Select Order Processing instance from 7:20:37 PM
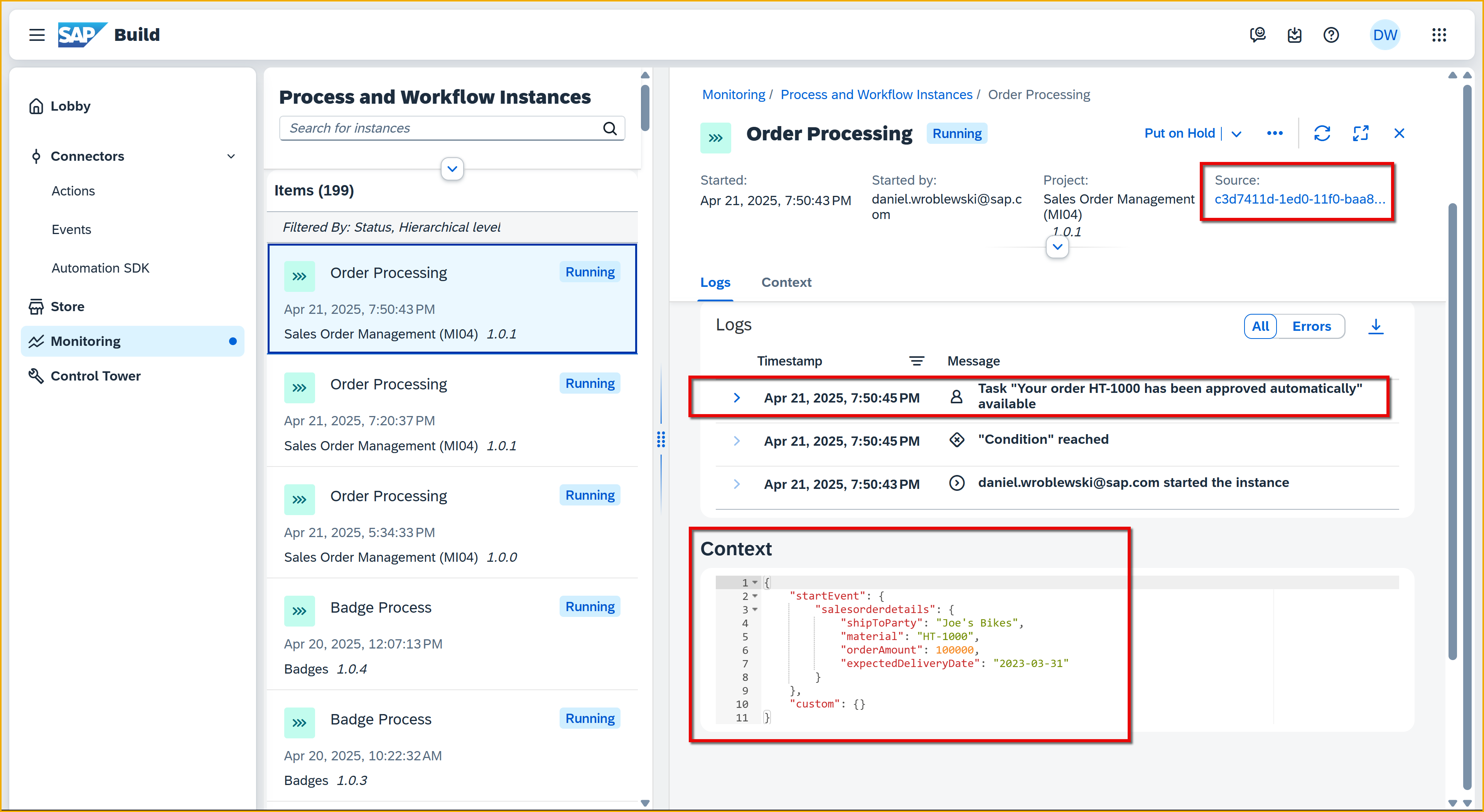 pyautogui.click(x=452, y=411)
